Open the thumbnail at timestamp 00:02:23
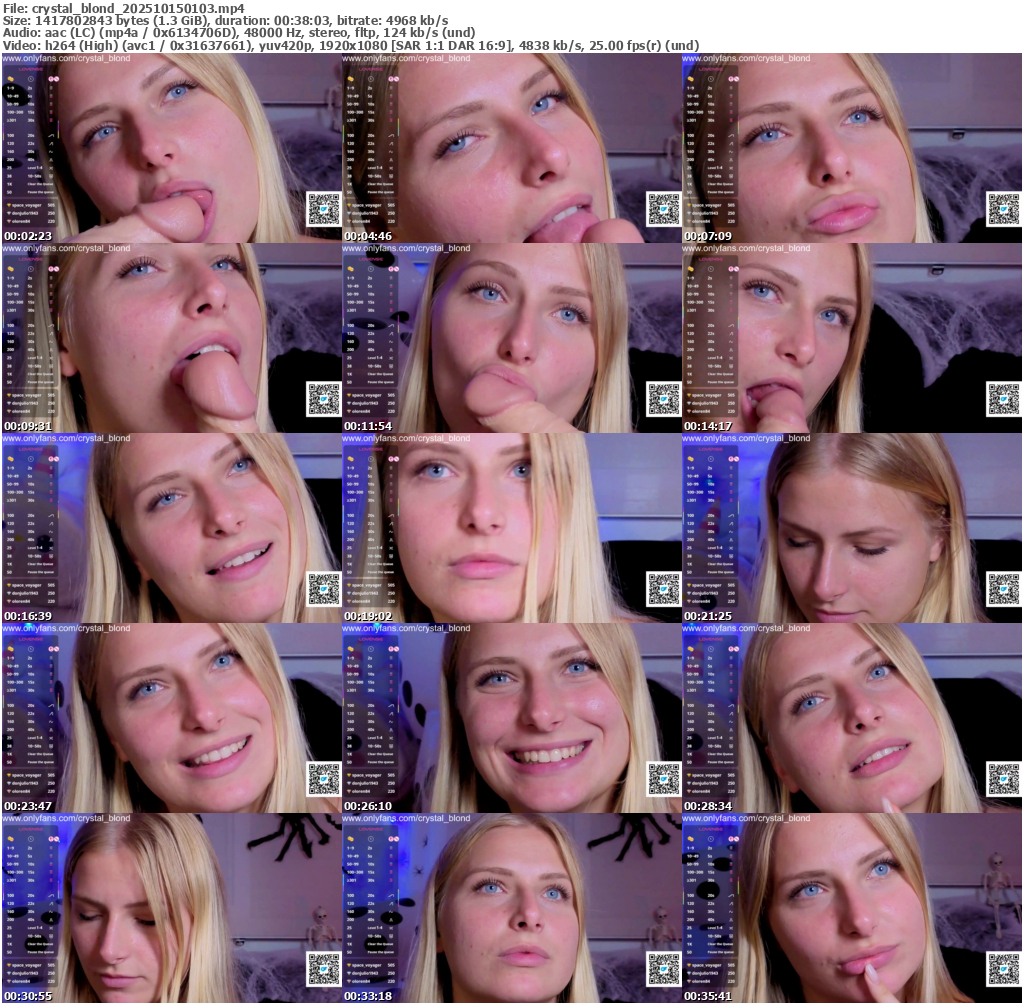Image resolution: width=1024 pixels, height=1003 pixels. click(170, 147)
